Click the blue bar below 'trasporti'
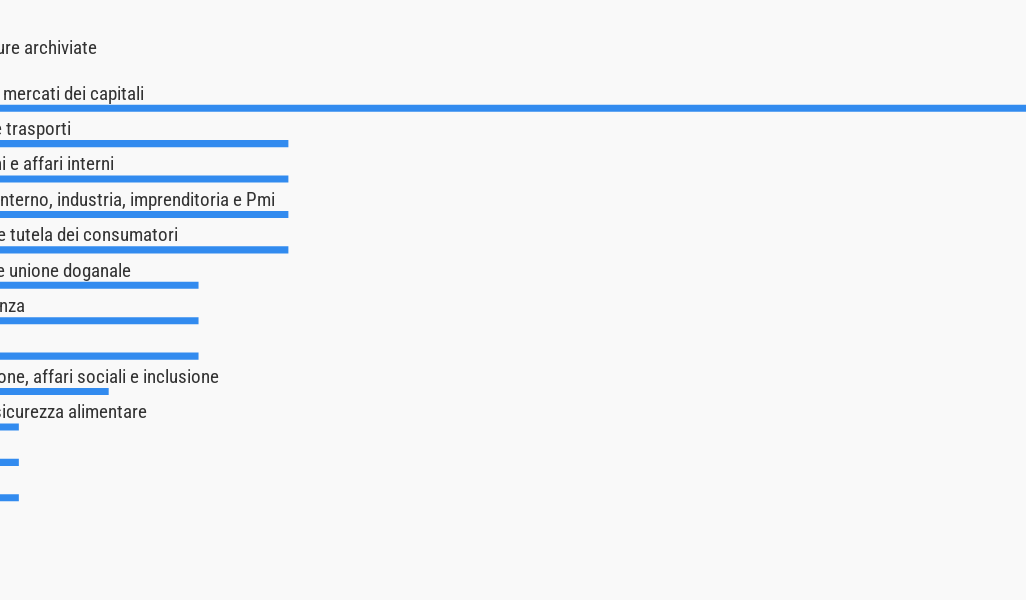The image size is (1026, 600). click(144, 144)
